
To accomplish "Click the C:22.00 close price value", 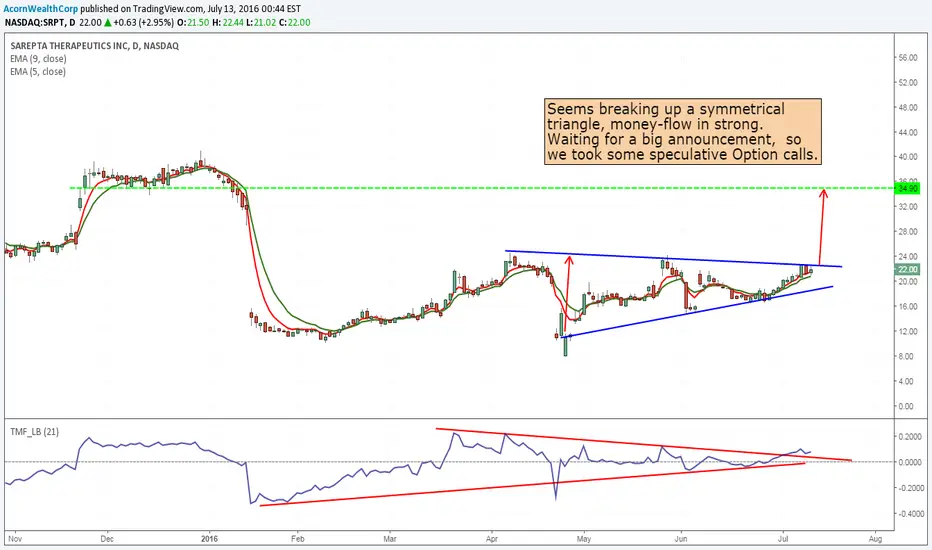I will point(295,23).
